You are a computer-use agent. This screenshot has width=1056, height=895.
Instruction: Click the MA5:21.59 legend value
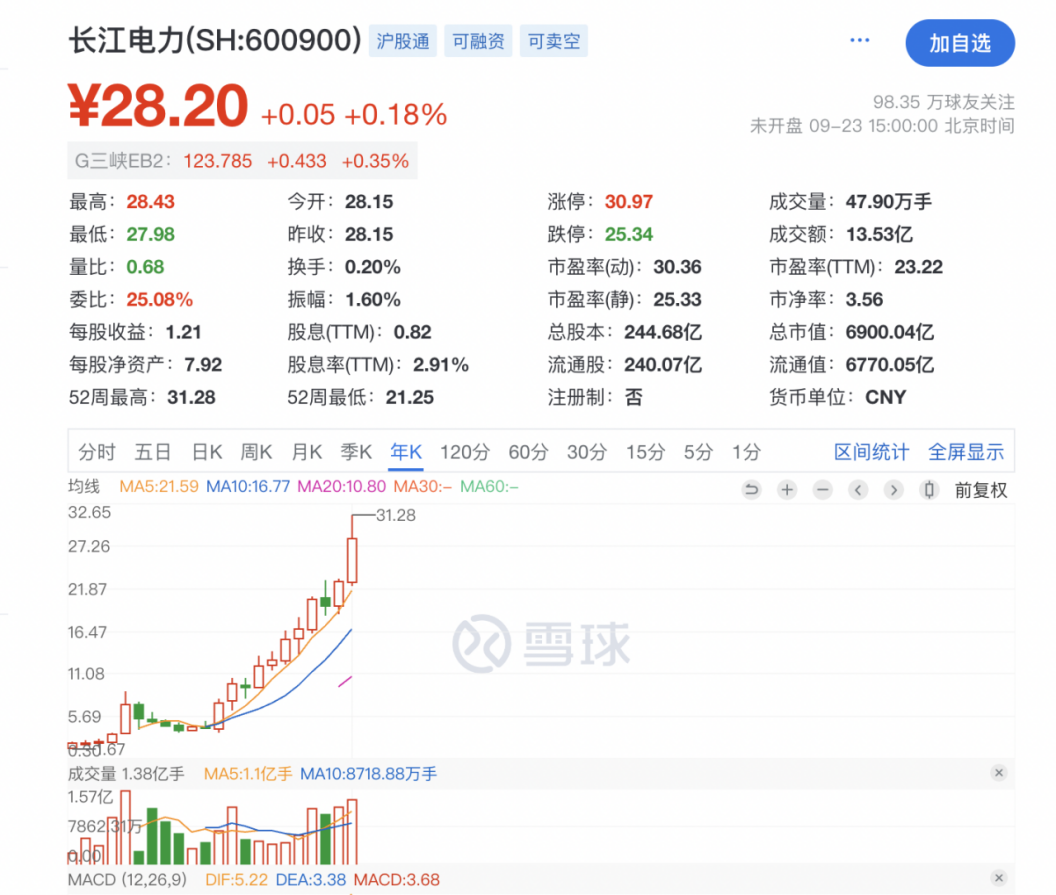pyautogui.click(x=159, y=486)
